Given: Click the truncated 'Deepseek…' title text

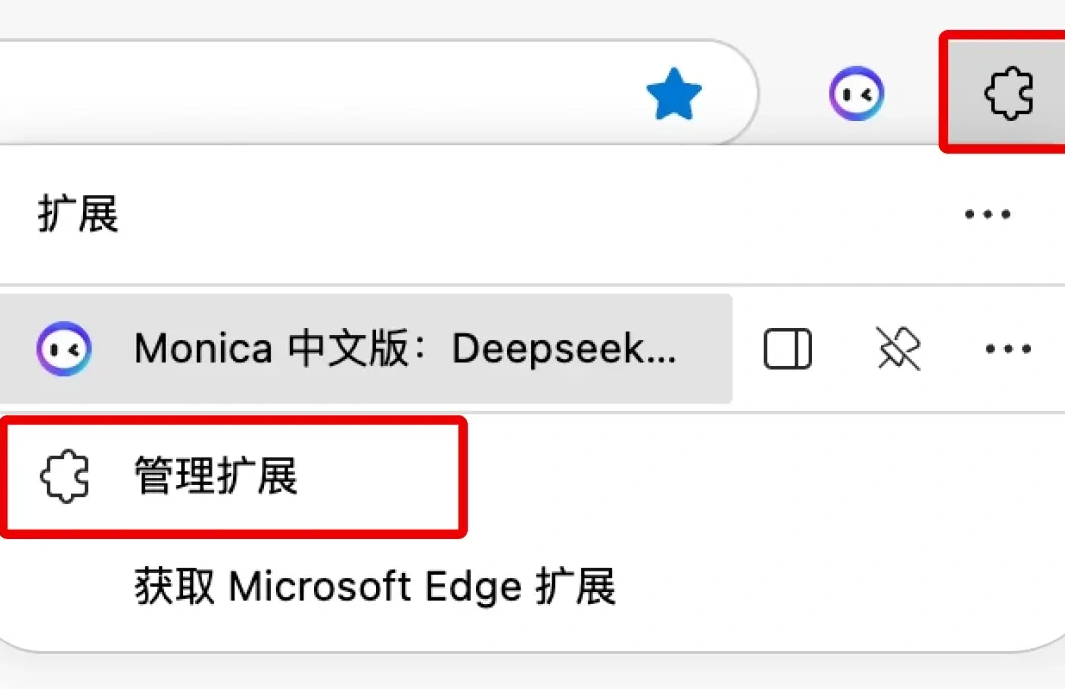Looking at the screenshot, I should (x=564, y=349).
